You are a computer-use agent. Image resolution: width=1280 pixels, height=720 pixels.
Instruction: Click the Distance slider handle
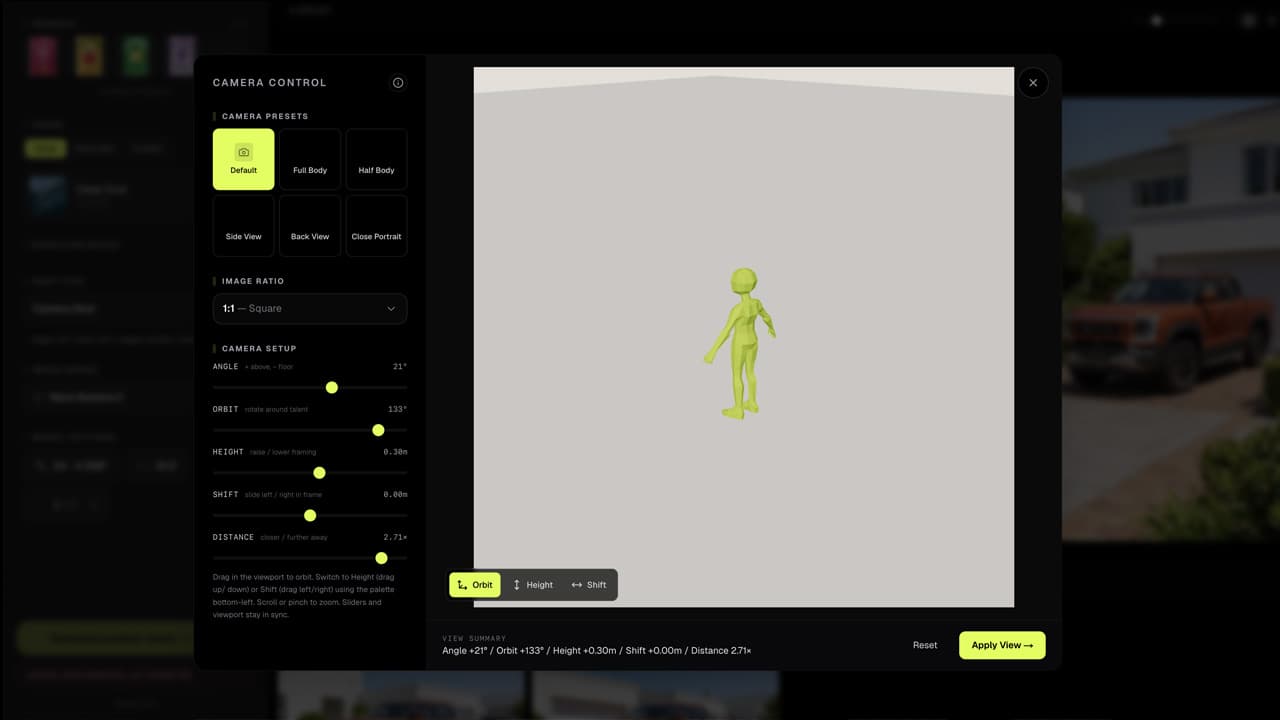pos(381,558)
